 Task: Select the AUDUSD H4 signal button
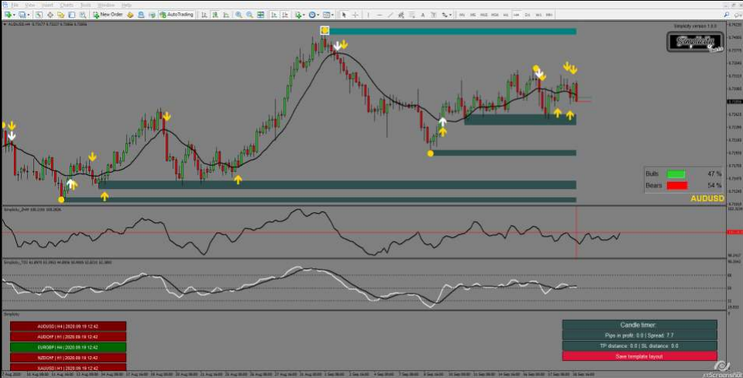(68, 326)
